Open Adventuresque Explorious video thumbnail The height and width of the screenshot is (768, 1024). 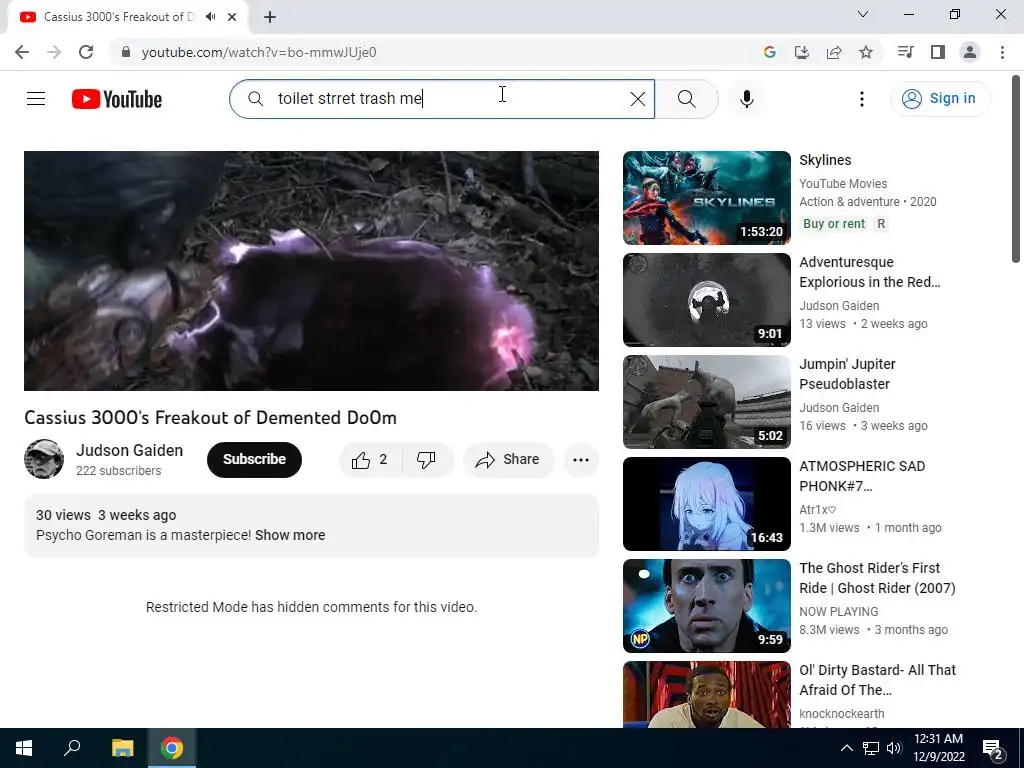(707, 300)
